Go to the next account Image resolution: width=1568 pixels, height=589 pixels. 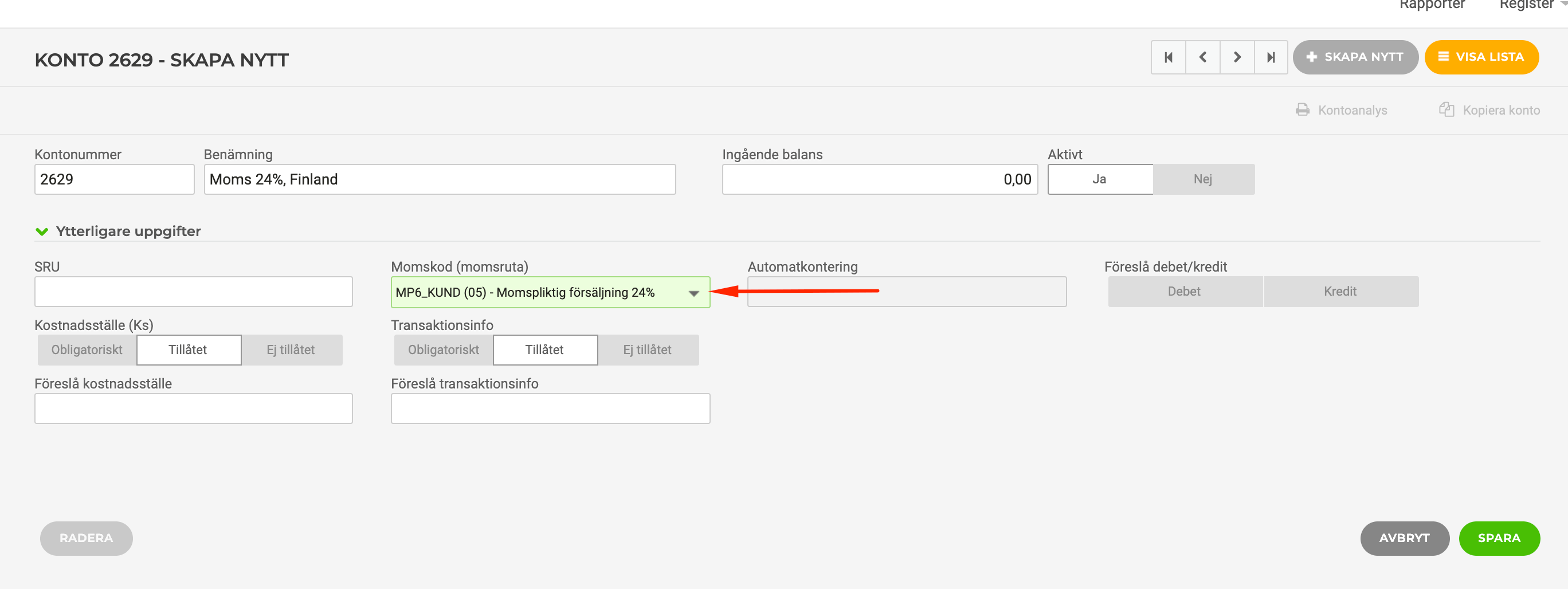coord(1237,57)
